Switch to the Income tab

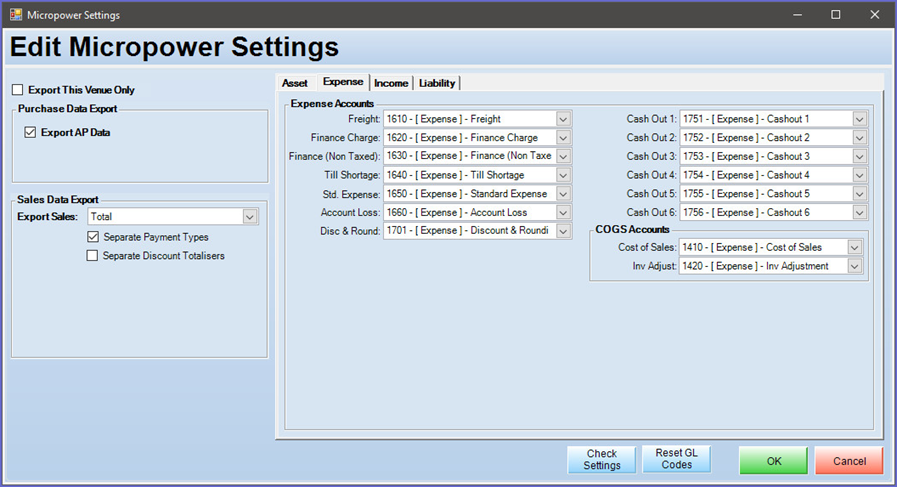[x=391, y=83]
